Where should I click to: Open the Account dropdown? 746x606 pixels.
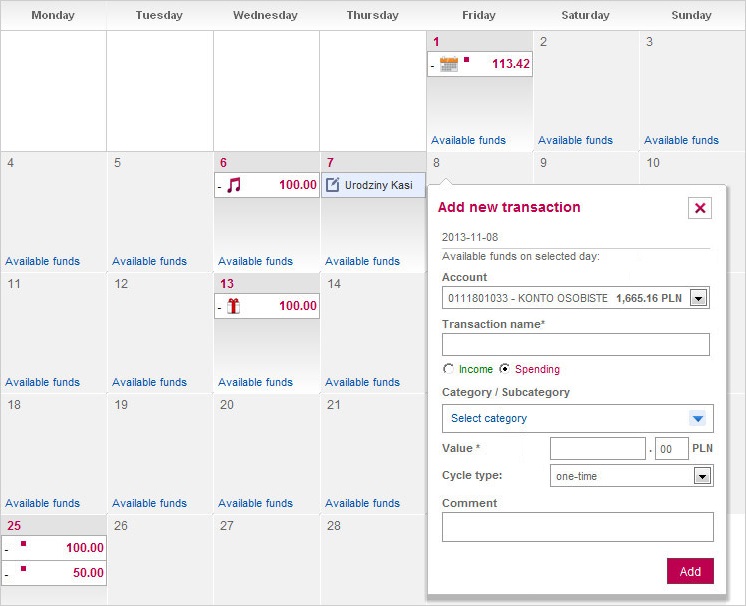point(699,298)
